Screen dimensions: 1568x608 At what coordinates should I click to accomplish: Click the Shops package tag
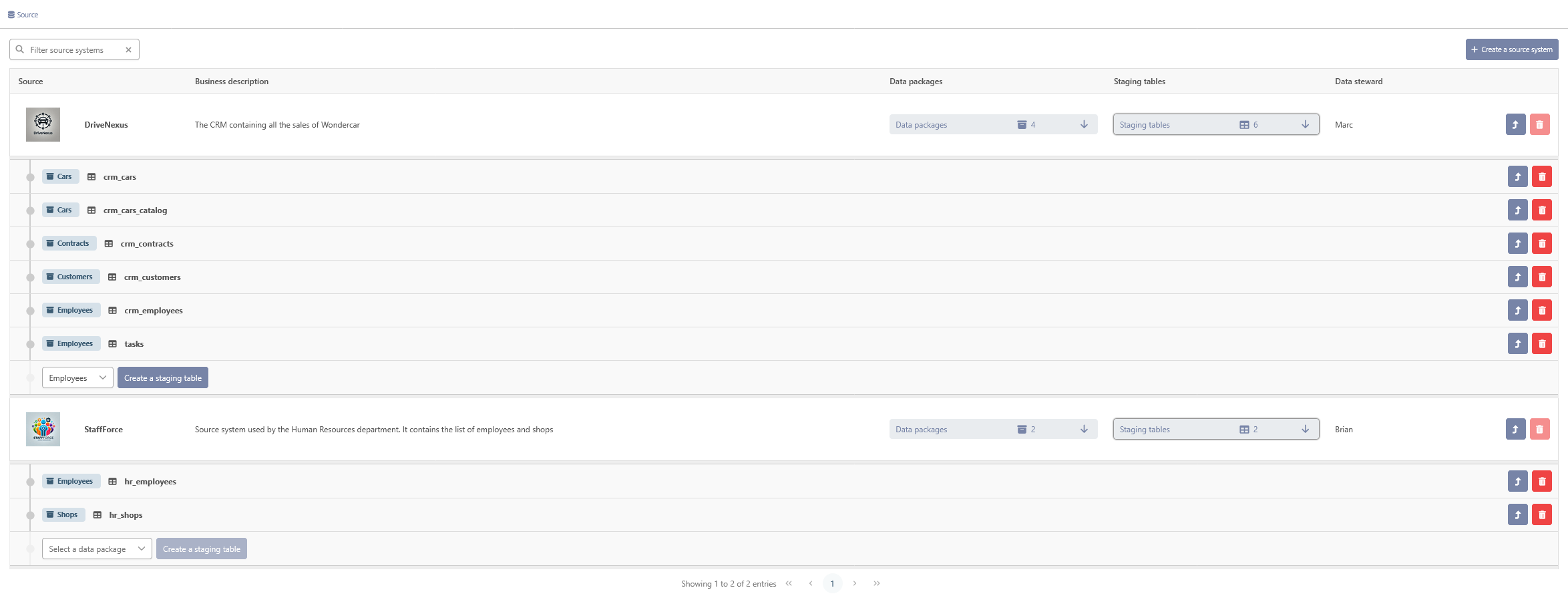[x=63, y=514]
